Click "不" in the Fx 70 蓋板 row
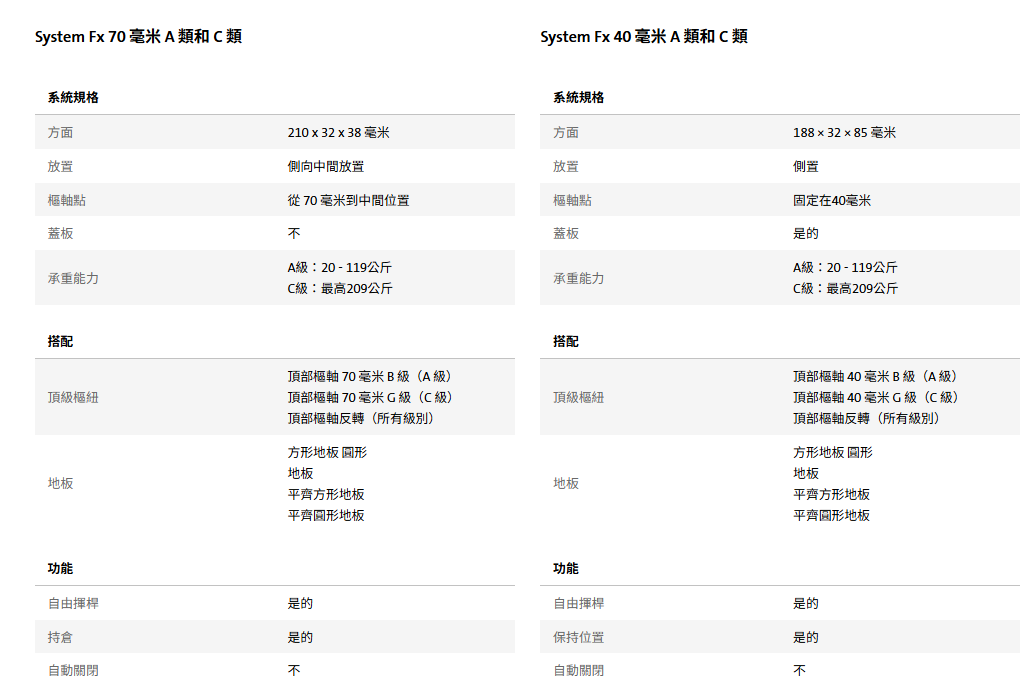 coord(294,233)
